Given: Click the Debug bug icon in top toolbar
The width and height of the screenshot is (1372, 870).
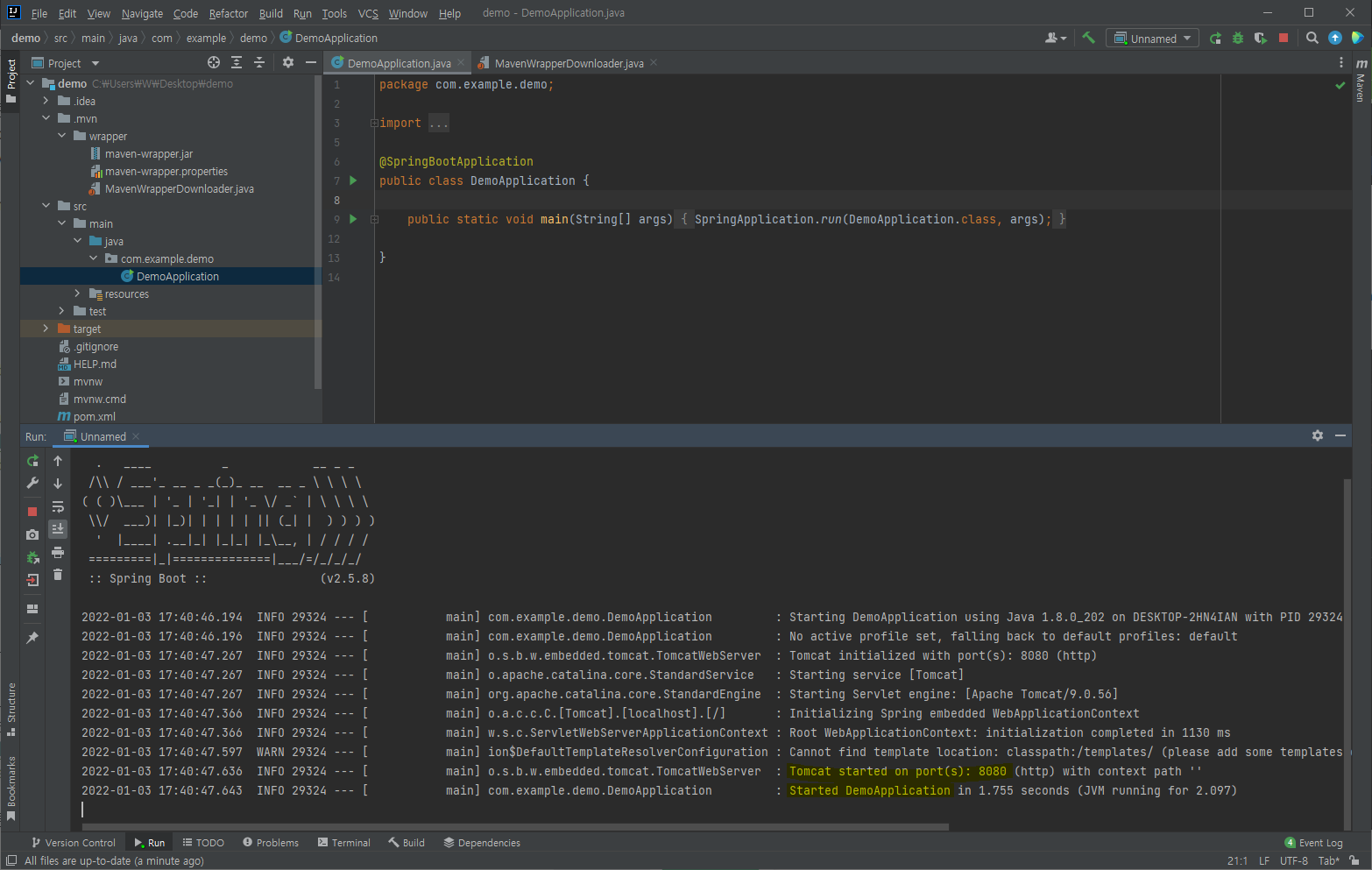Looking at the screenshot, I should point(1238,38).
